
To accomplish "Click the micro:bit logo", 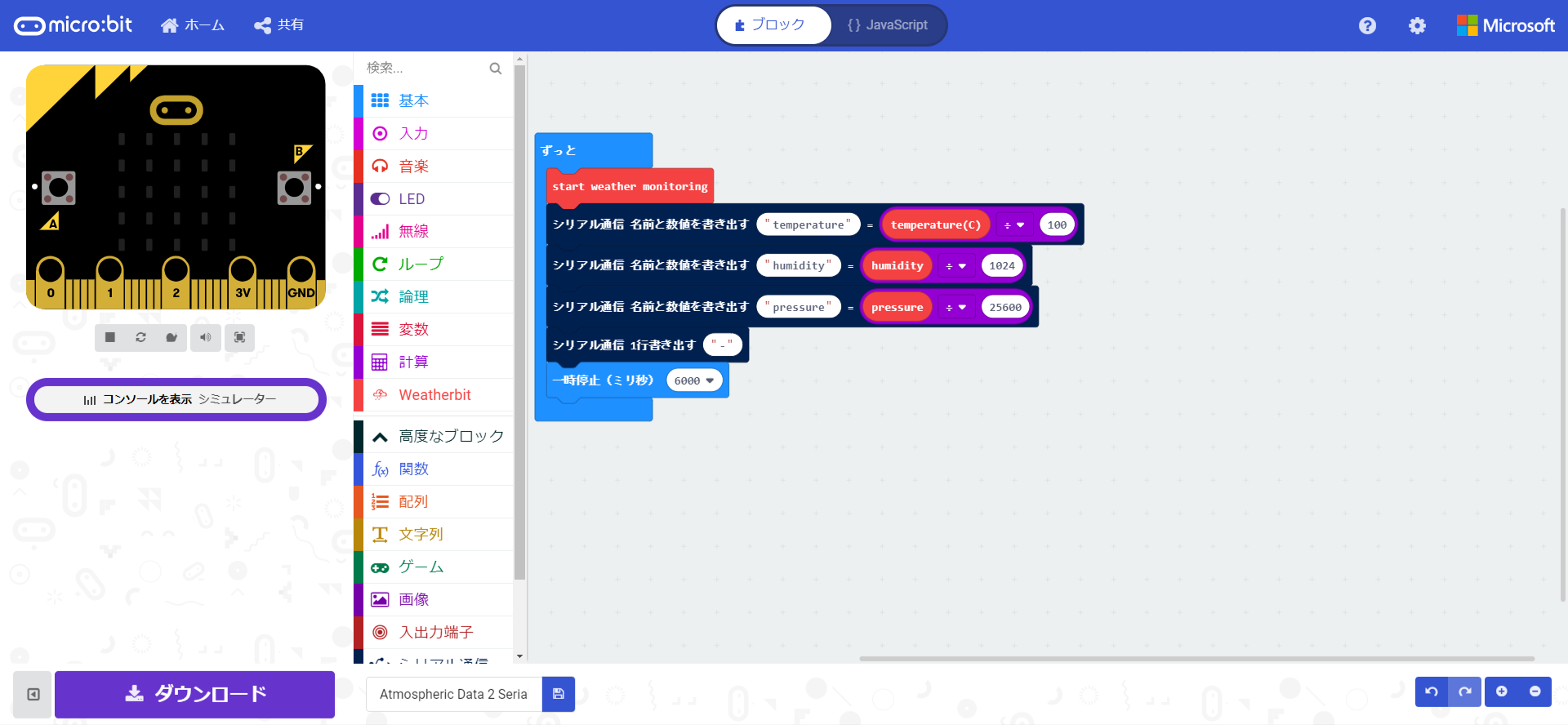I will click(73, 25).
